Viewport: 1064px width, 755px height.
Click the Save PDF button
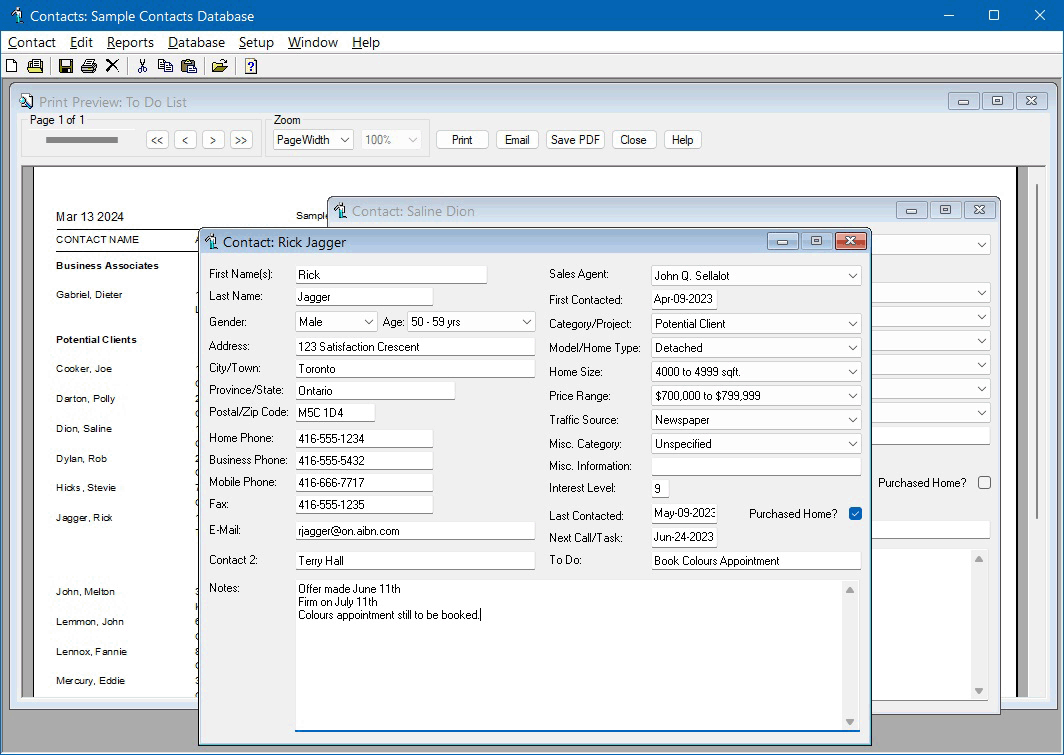point(575,139)
